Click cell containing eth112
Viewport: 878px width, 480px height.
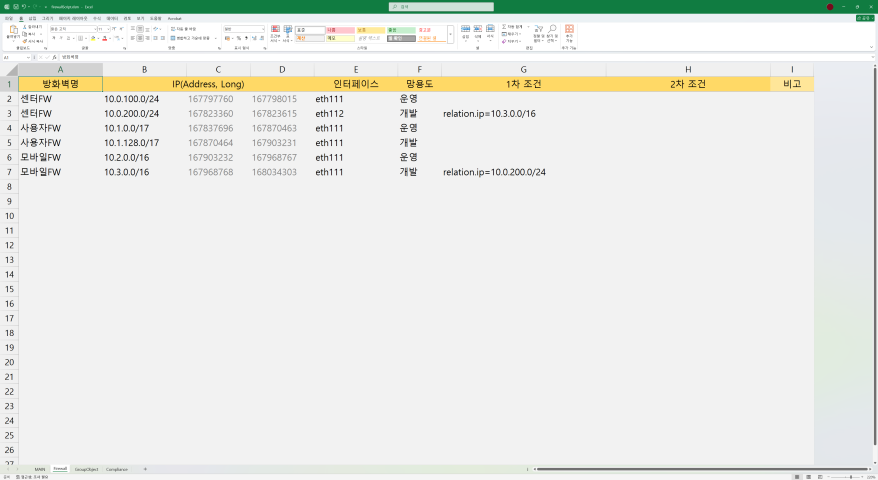[x=356, y=114]
